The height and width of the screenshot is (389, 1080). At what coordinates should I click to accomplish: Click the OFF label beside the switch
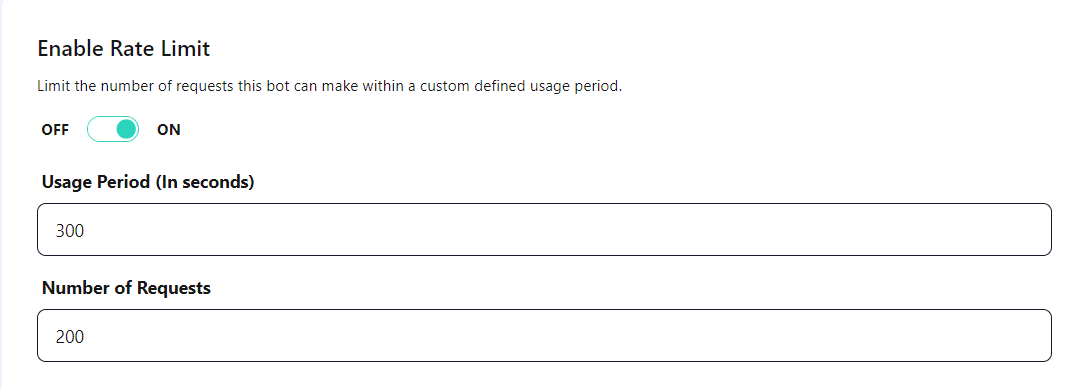click(55, 130)
